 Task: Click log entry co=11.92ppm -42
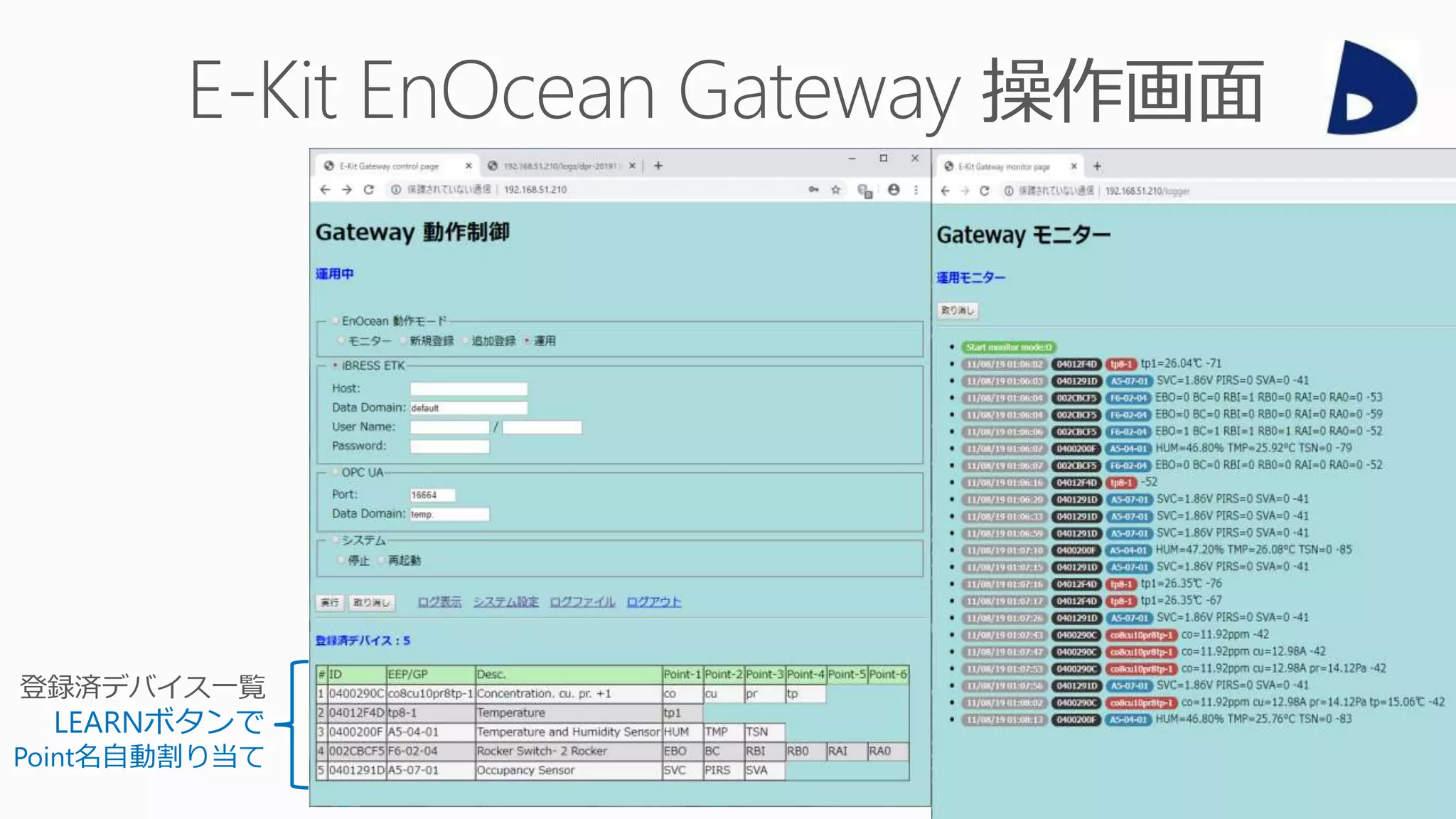point(1225,634)
